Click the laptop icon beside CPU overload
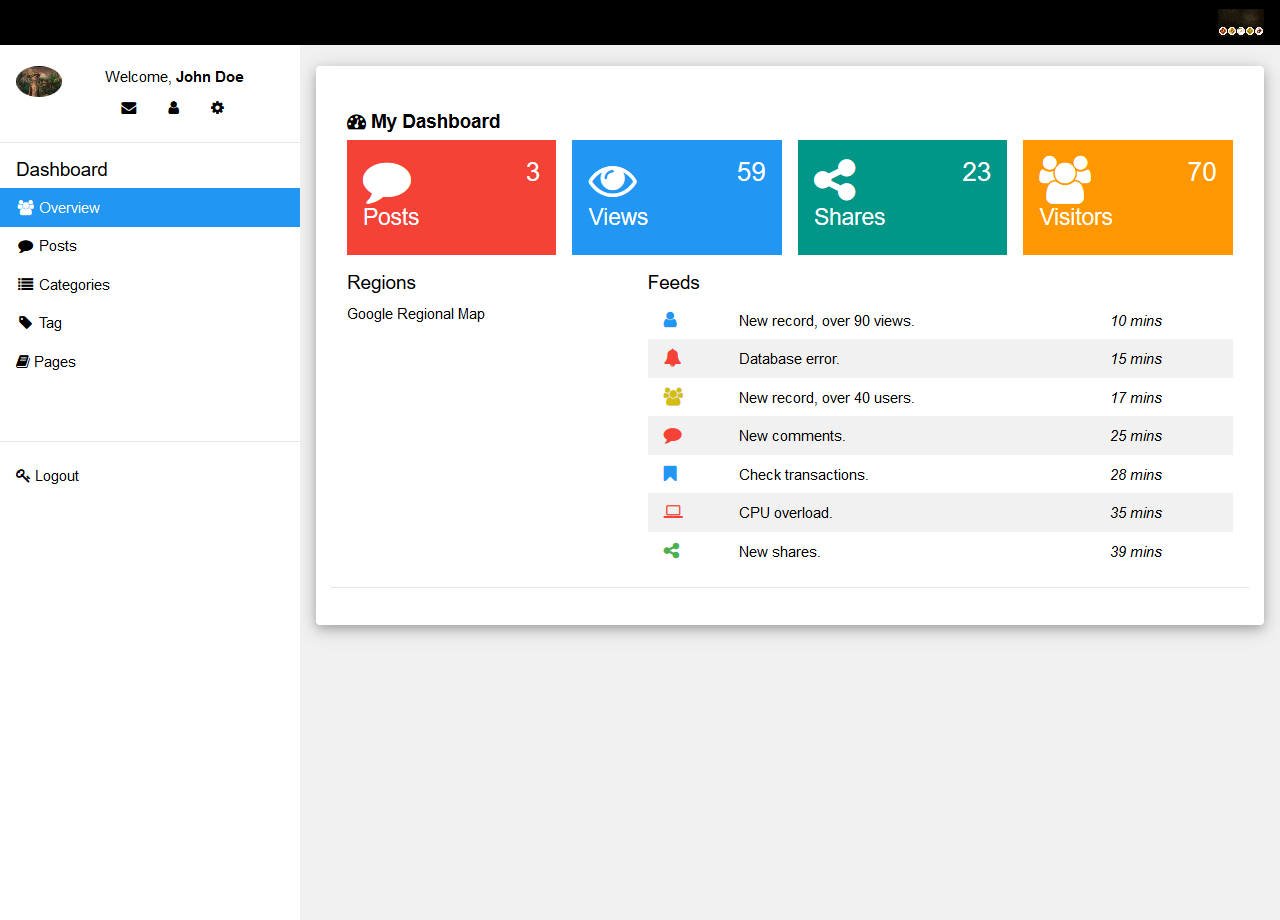This screenshot has width=1280, height=920. tap(672, 512)
